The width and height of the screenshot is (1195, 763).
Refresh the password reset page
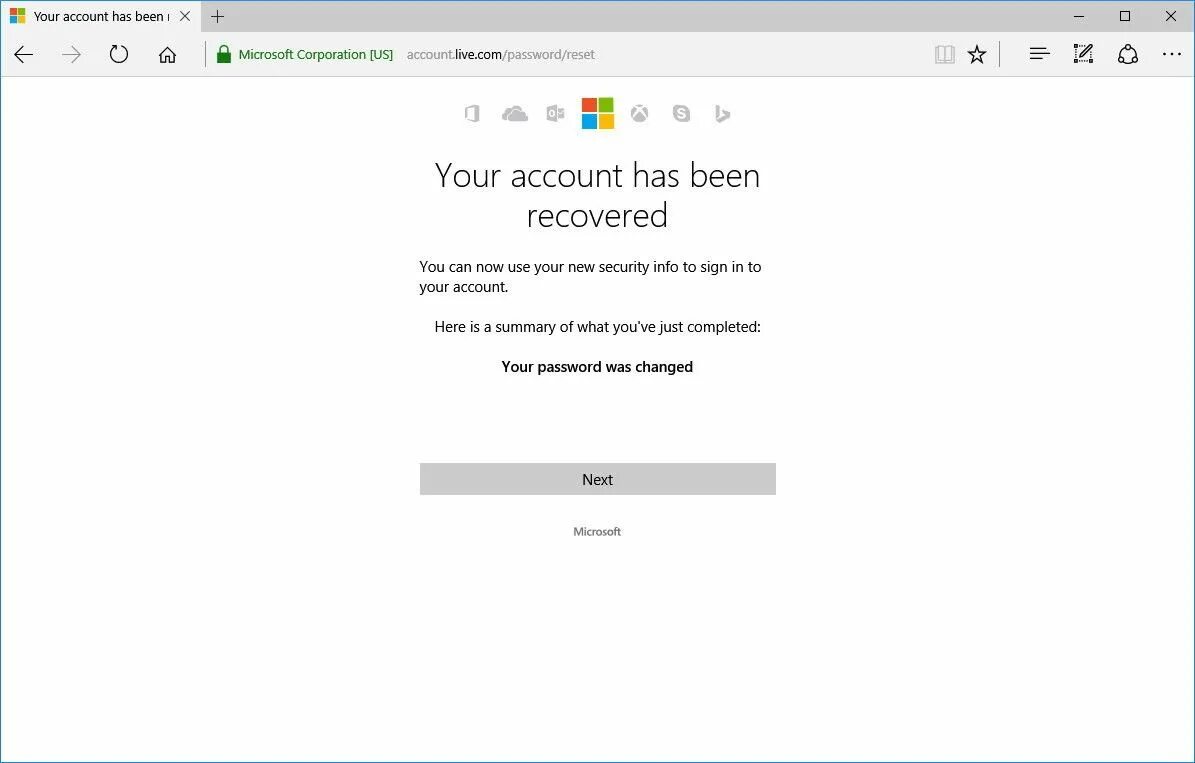(x=119, y=54)
